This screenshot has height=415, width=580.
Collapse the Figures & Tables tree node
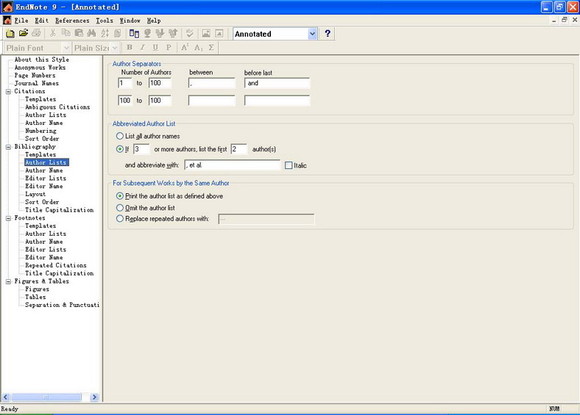coord(8,281)
